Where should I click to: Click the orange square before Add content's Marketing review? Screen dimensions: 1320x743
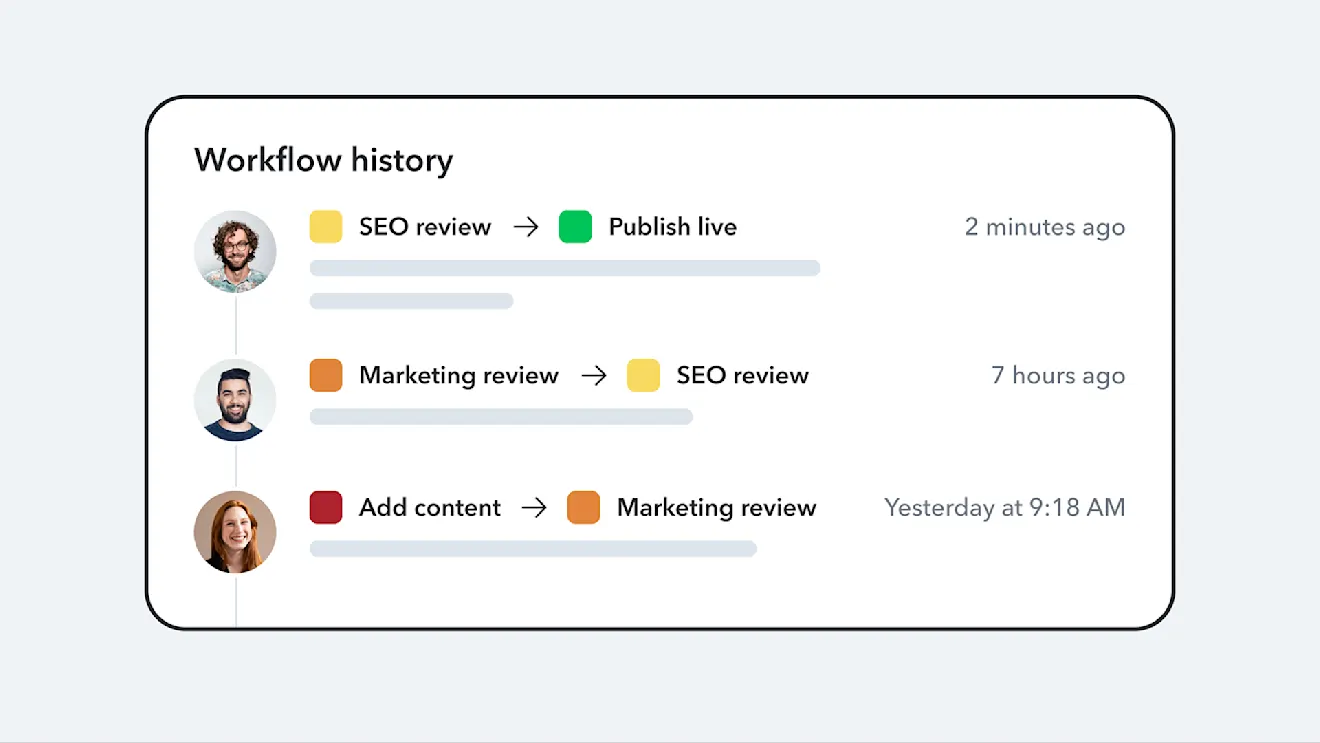(583, 507)
